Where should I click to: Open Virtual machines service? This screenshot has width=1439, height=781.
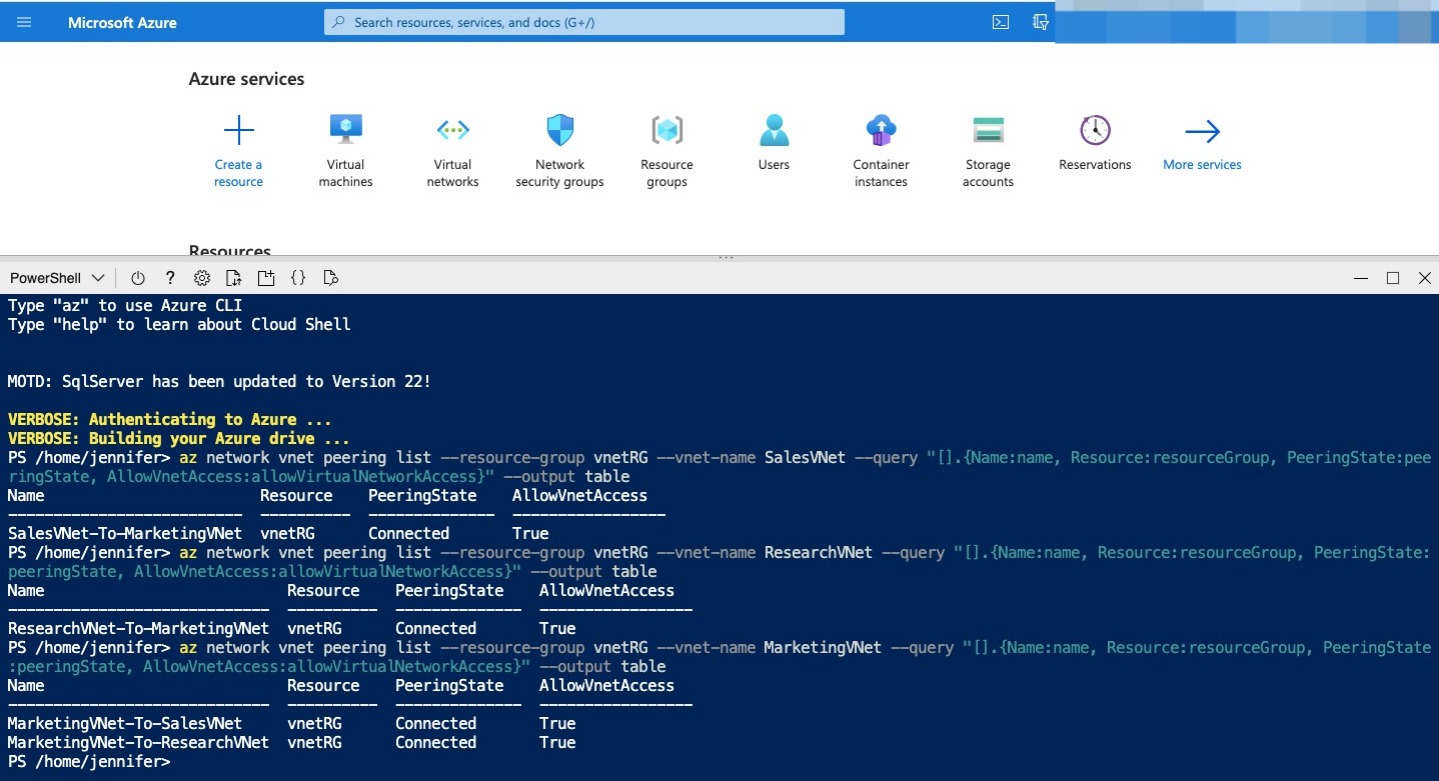pos(346,151)
